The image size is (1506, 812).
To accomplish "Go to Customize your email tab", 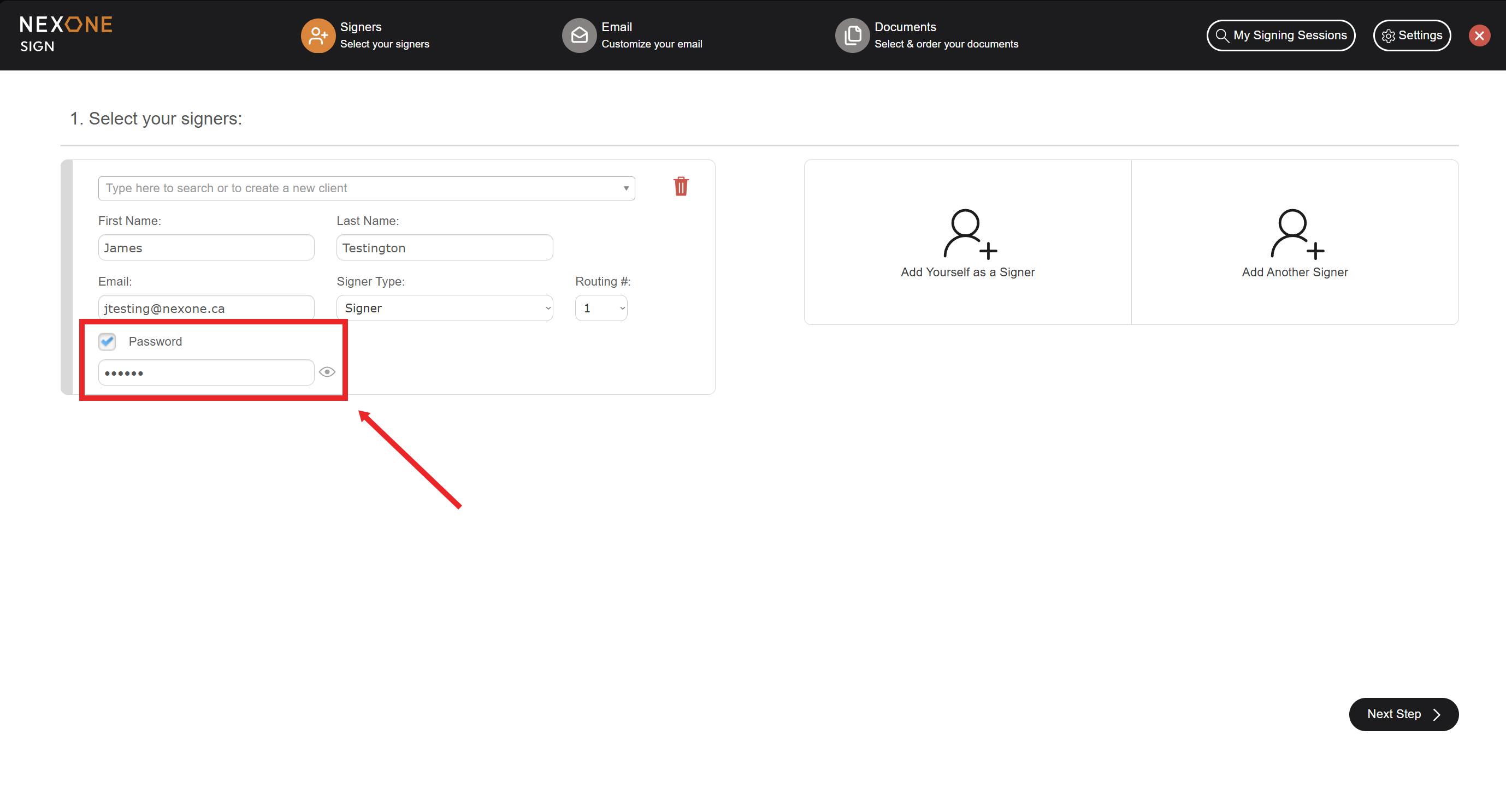I will (x=651, y=44).
